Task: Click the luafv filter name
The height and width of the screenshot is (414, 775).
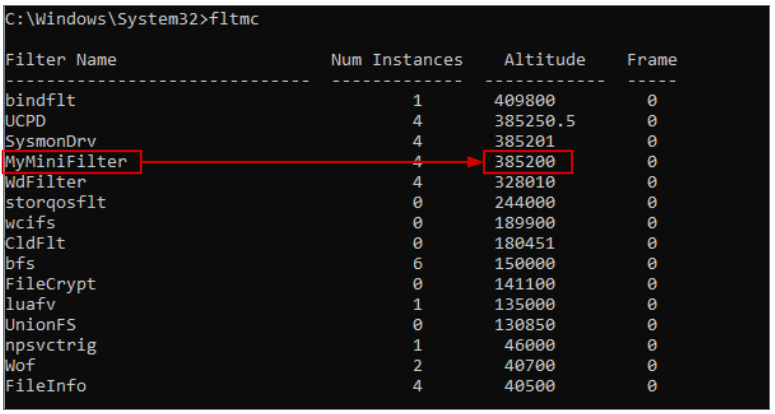Action: pos(31,304)
